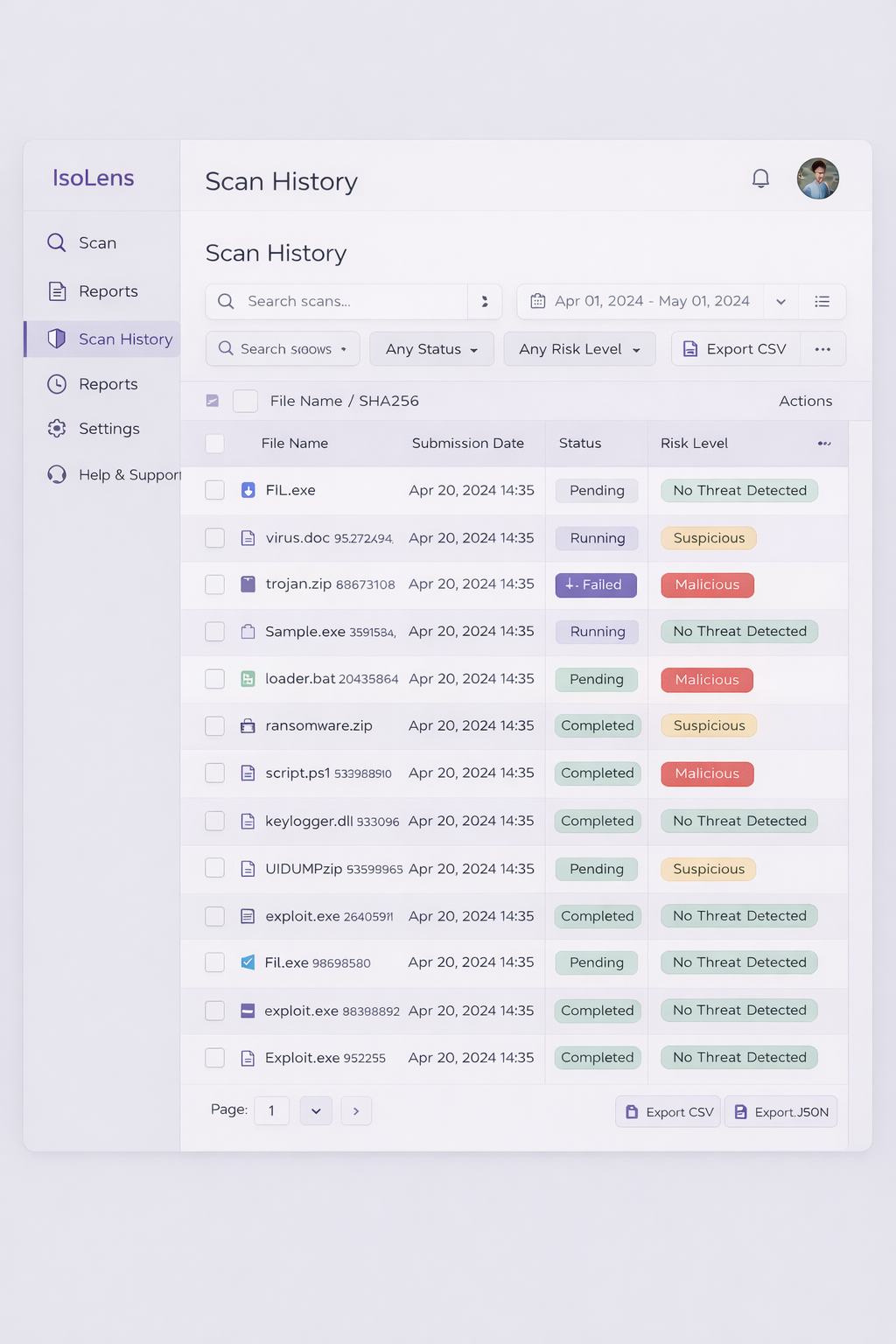Expand the date range chevron
The image size is (896, 1344).
pos(780,301)
